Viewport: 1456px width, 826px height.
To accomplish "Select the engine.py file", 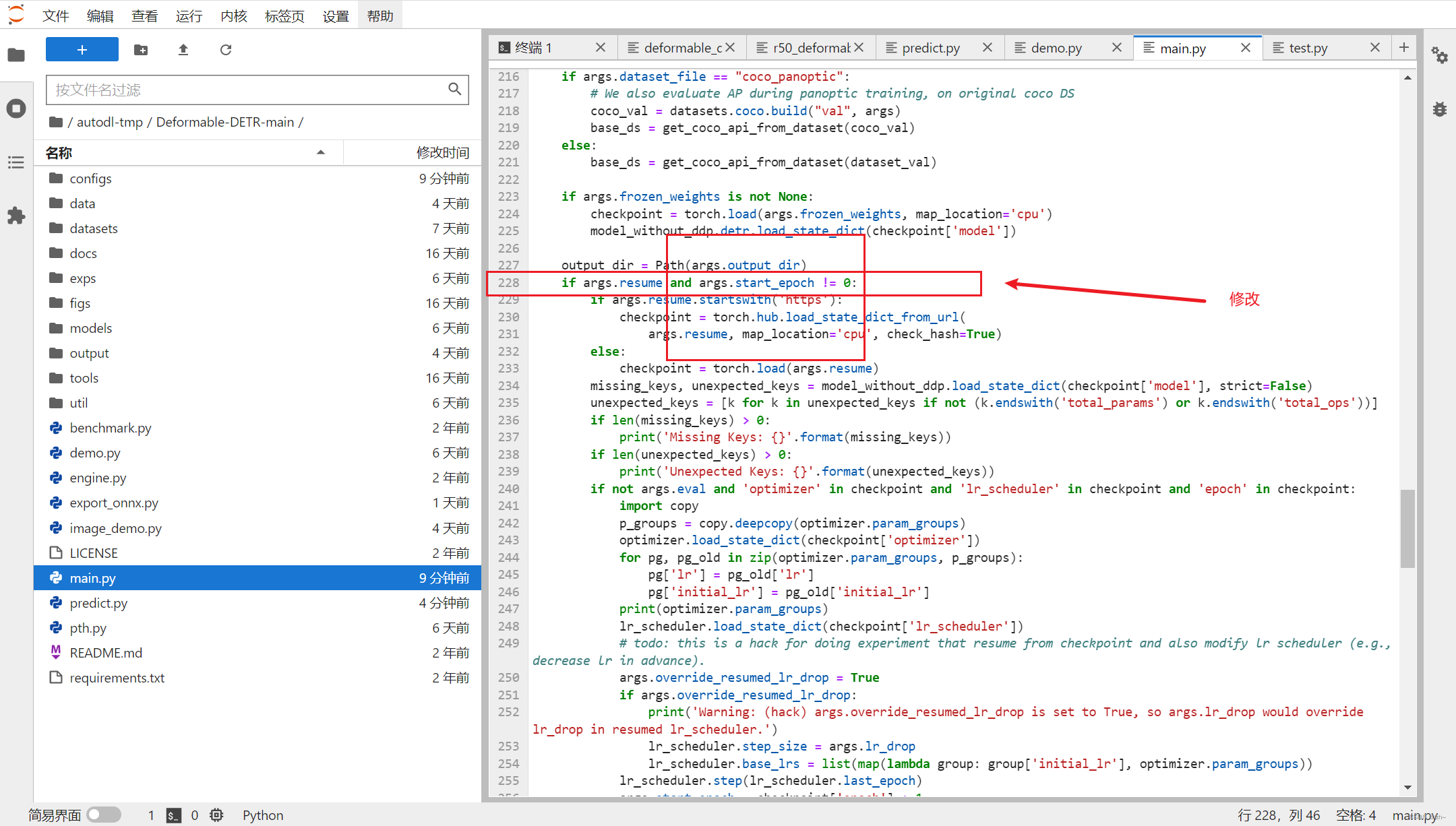I will tap(259, 478).
